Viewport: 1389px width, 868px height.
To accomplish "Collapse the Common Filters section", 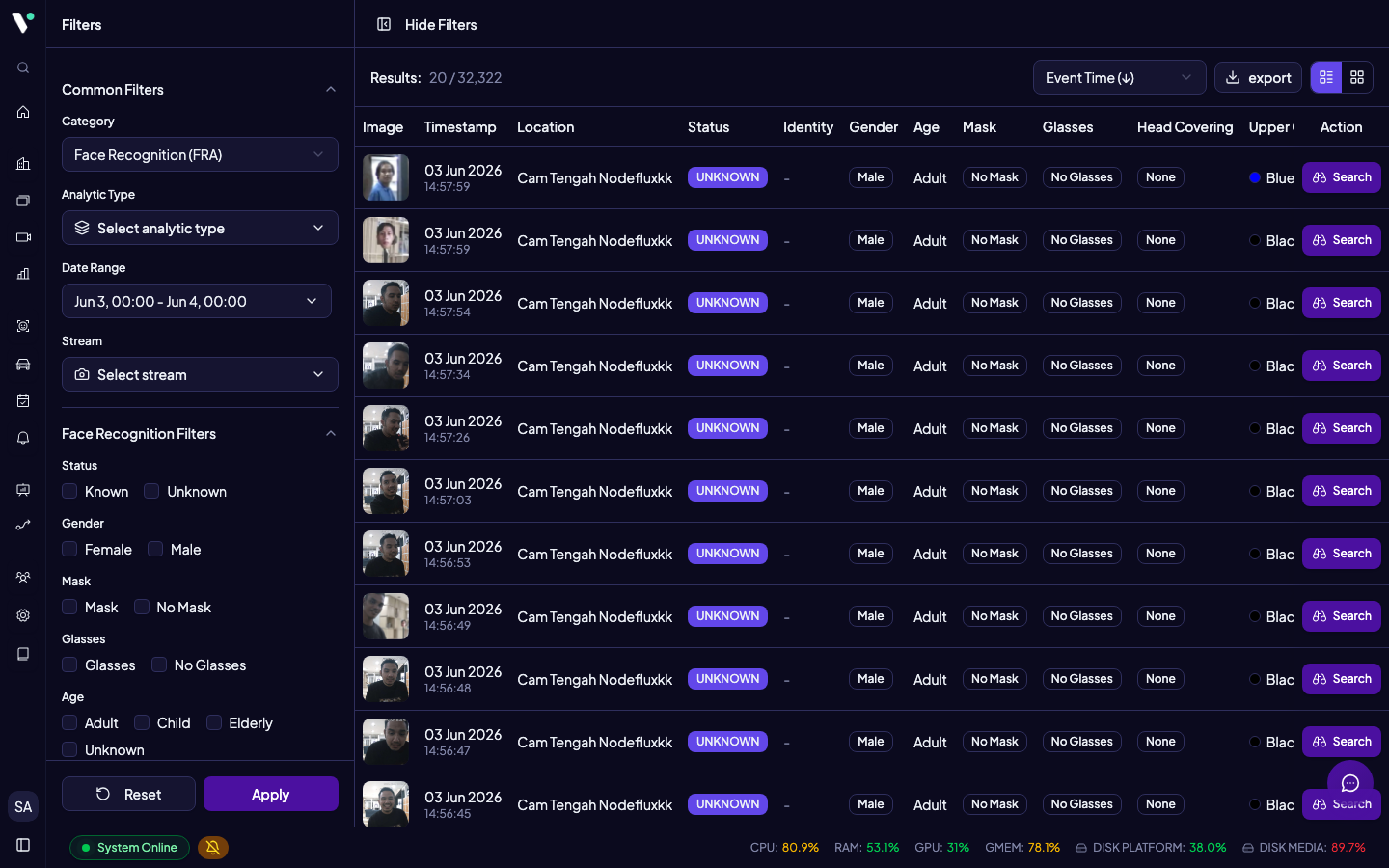I will click(331, 89).
